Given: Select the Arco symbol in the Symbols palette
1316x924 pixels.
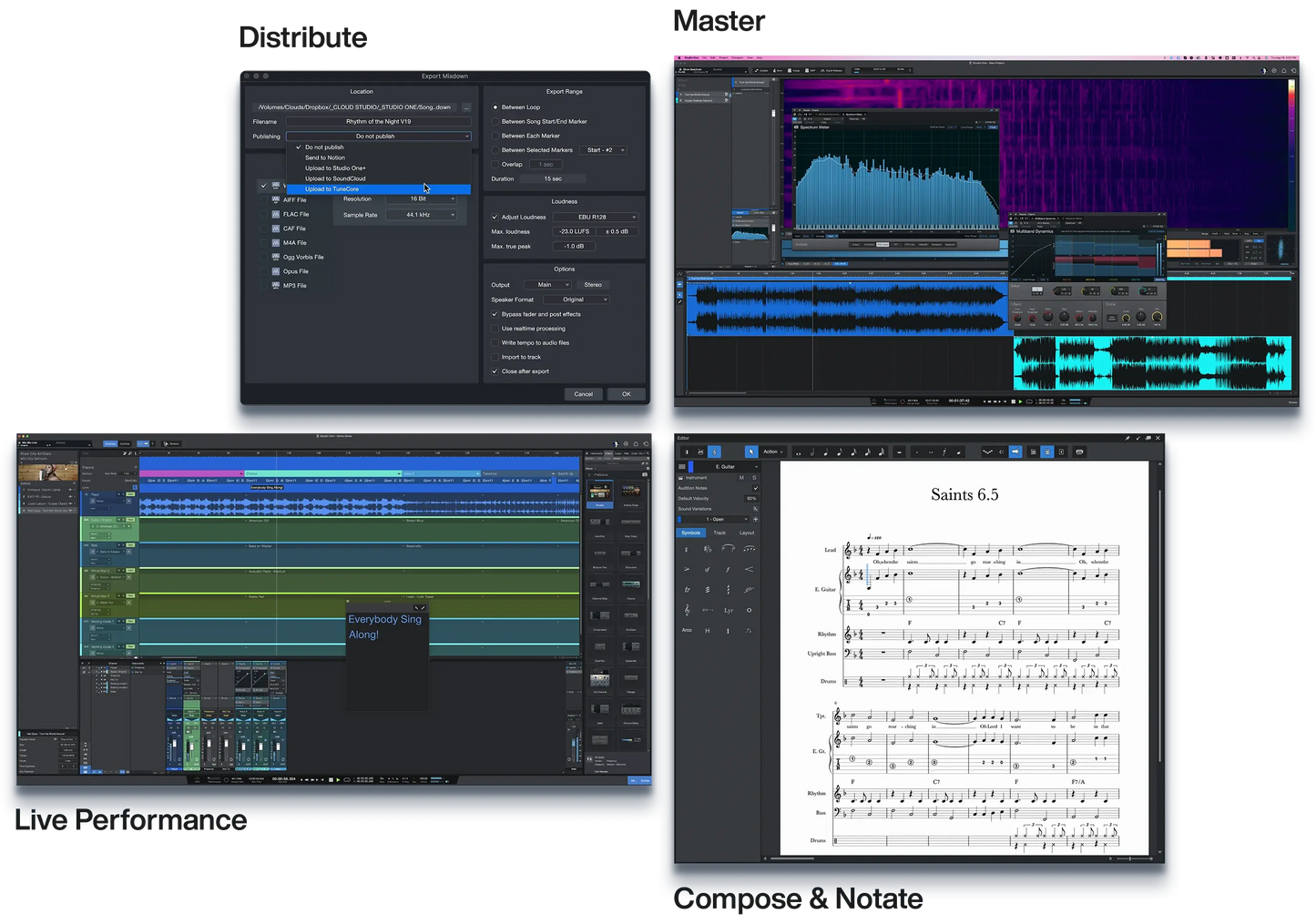Looking at the screenshot, I should point(687,630).
